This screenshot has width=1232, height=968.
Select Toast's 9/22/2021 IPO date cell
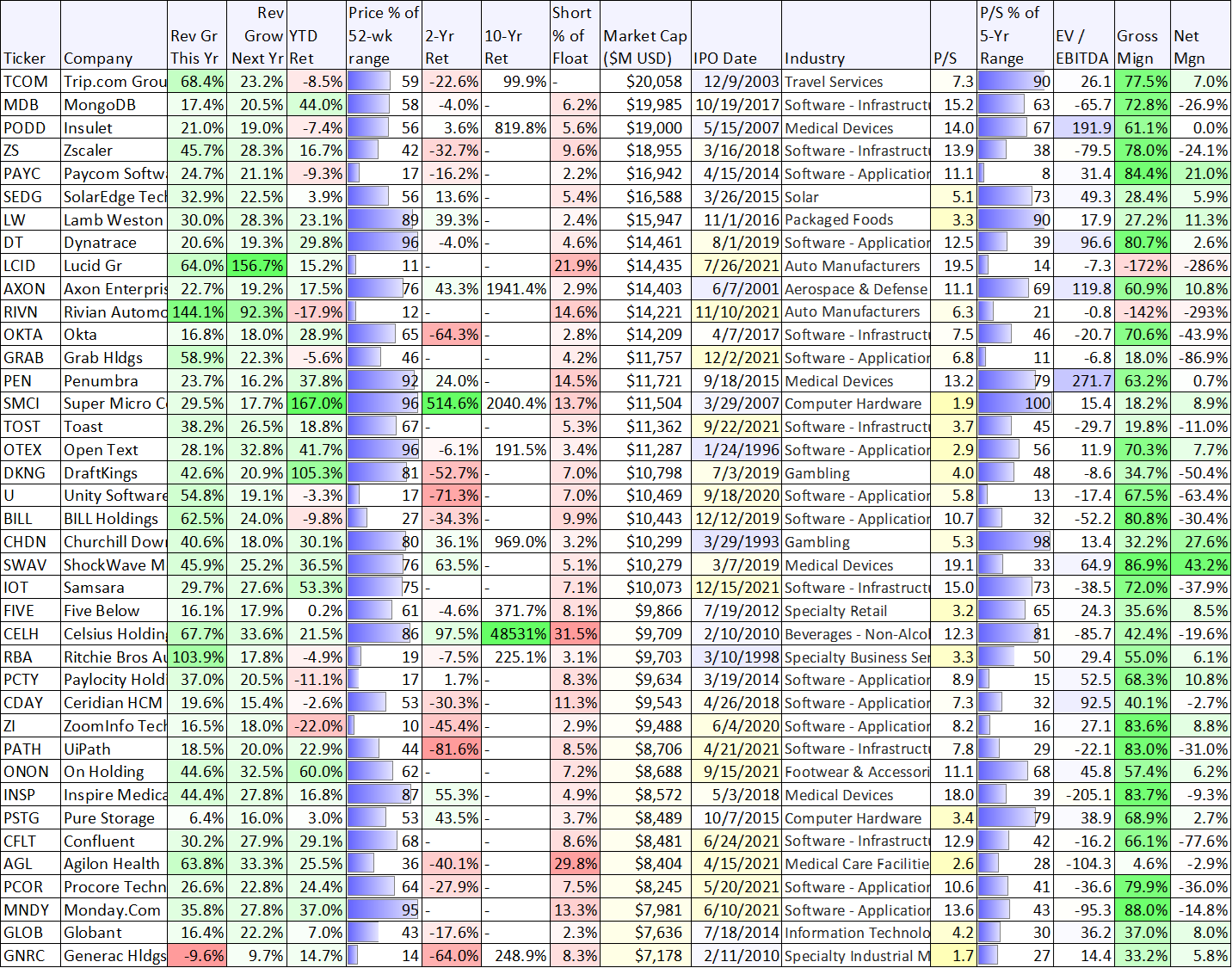coord(736,427)
